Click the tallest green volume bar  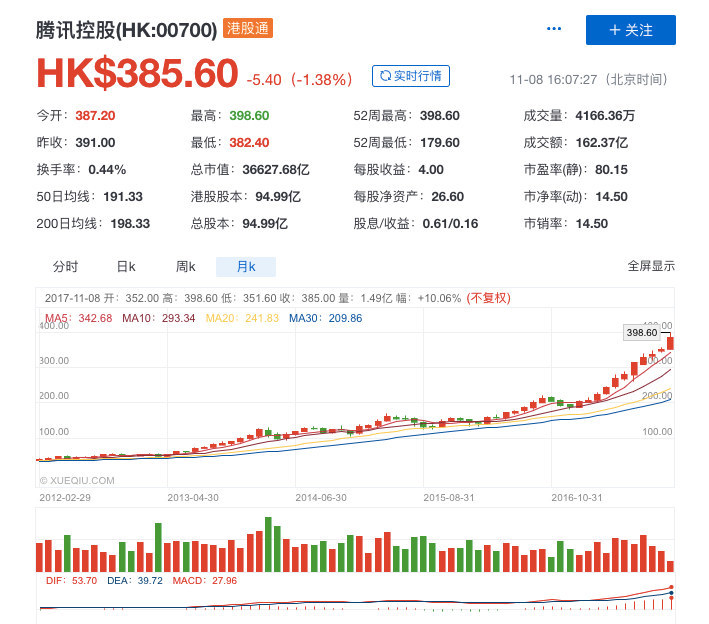268,544
